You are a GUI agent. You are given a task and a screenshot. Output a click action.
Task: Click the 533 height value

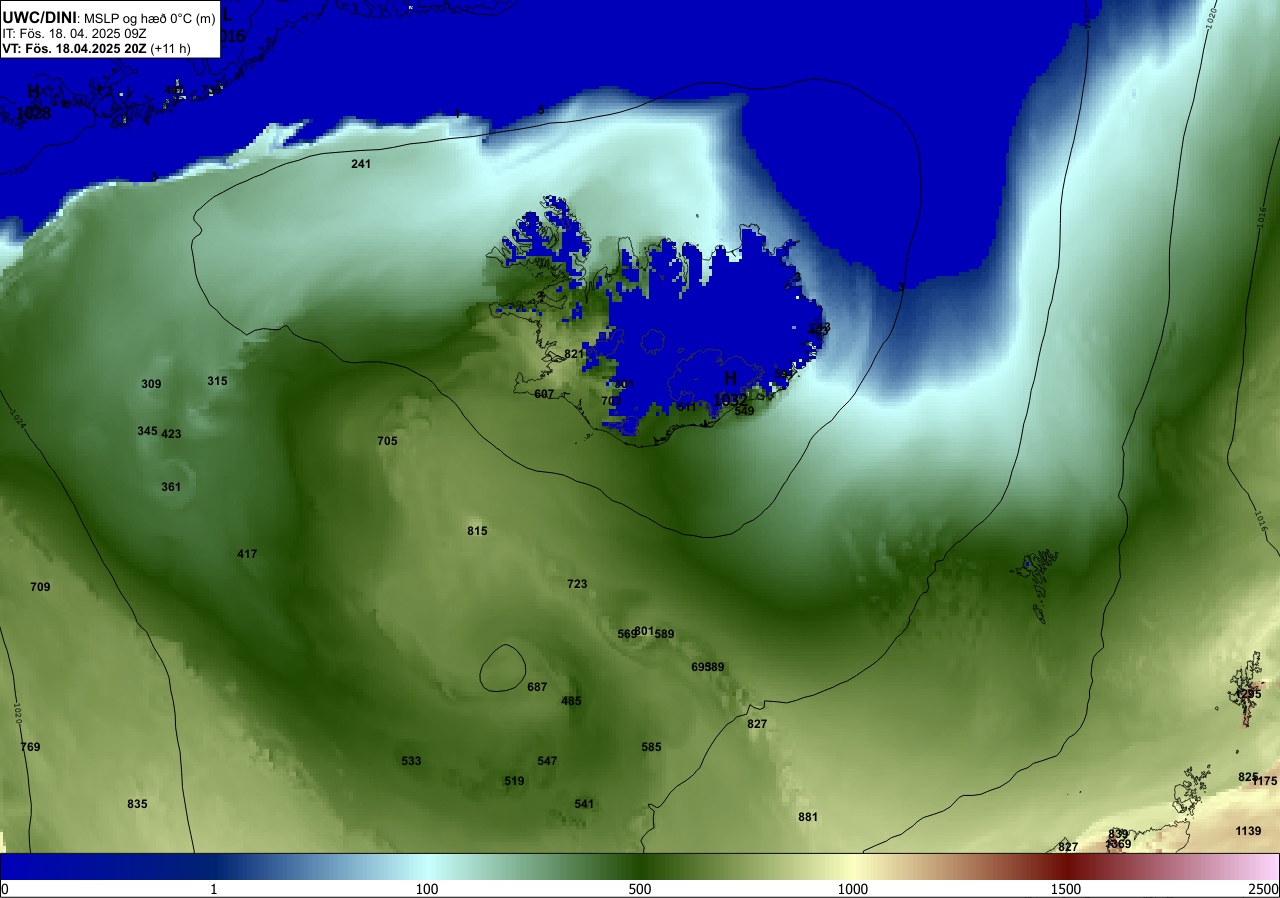[411, 761]
